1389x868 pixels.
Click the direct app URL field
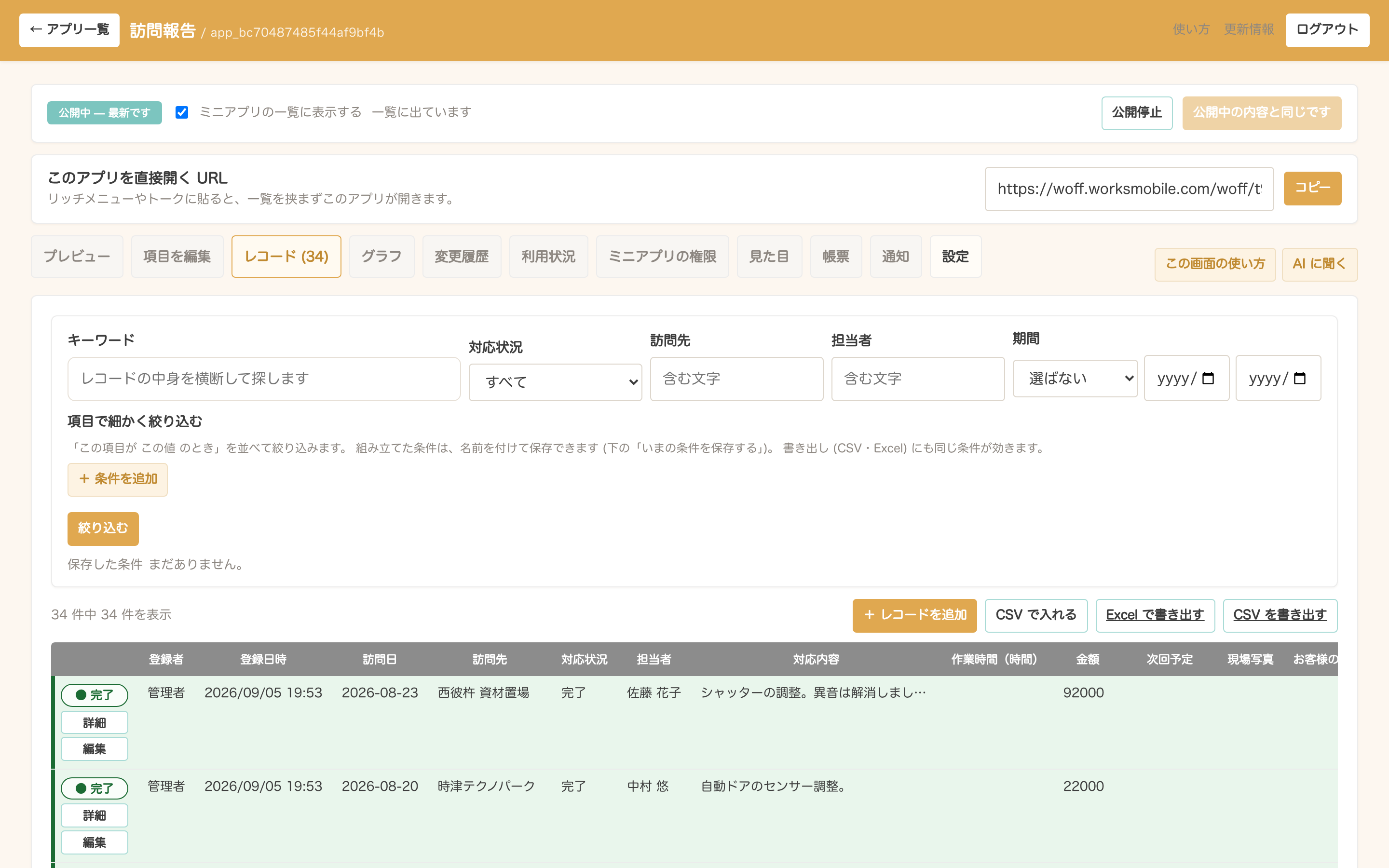[x=1129, y=189]
